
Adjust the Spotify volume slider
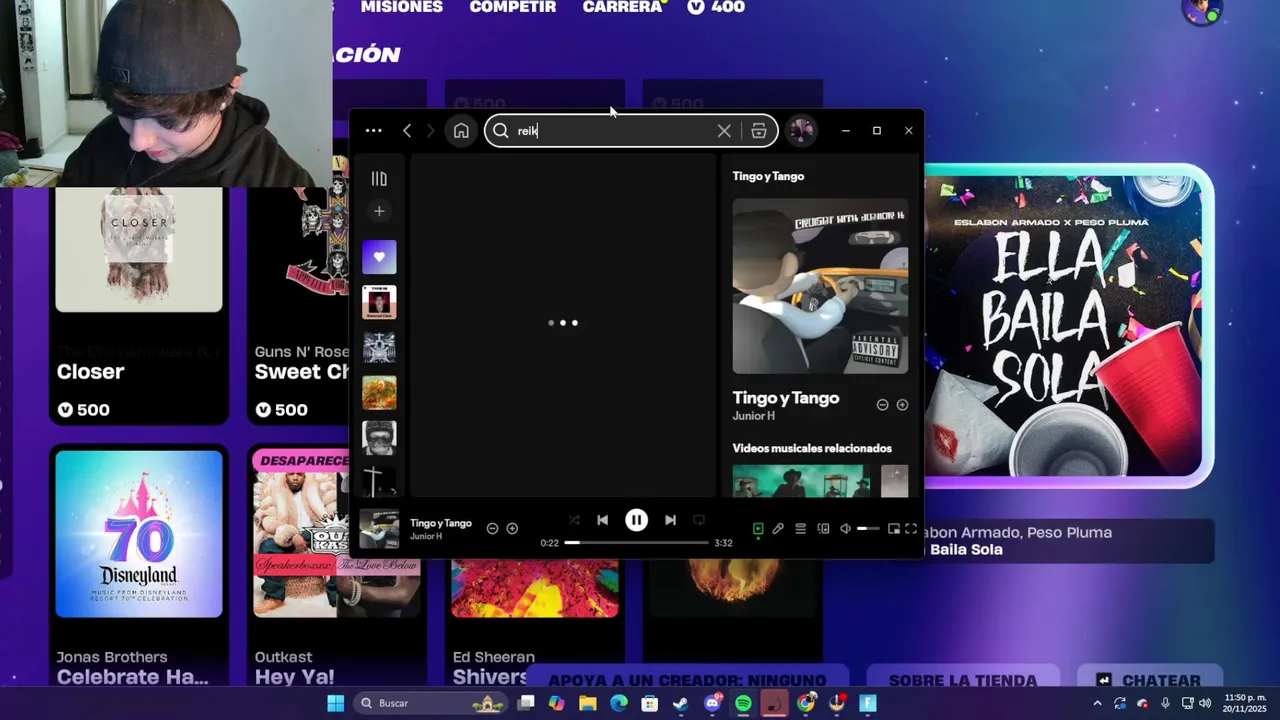pos(868,529)
